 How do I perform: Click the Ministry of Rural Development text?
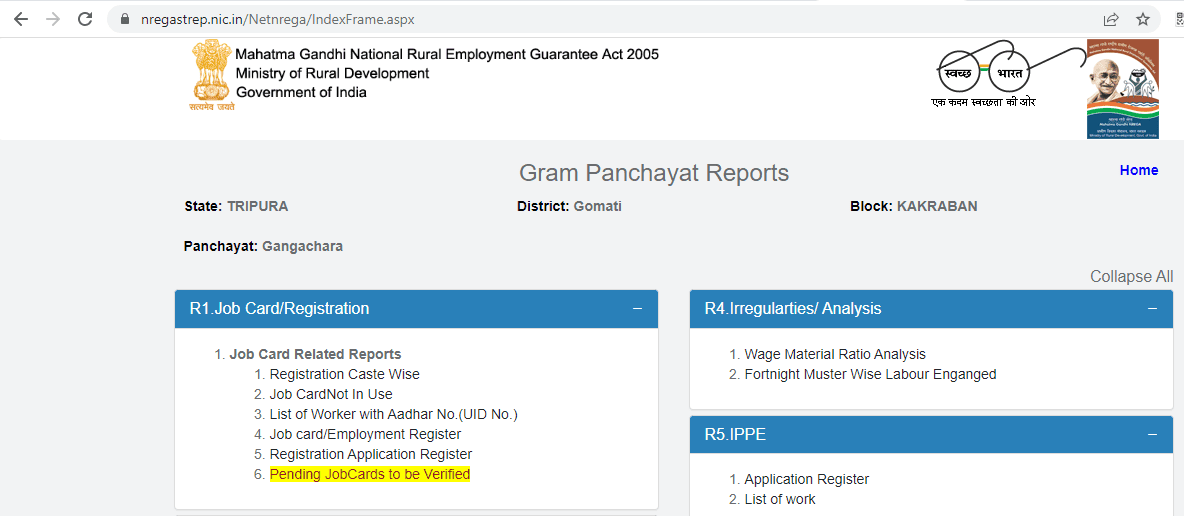point(332,73)
